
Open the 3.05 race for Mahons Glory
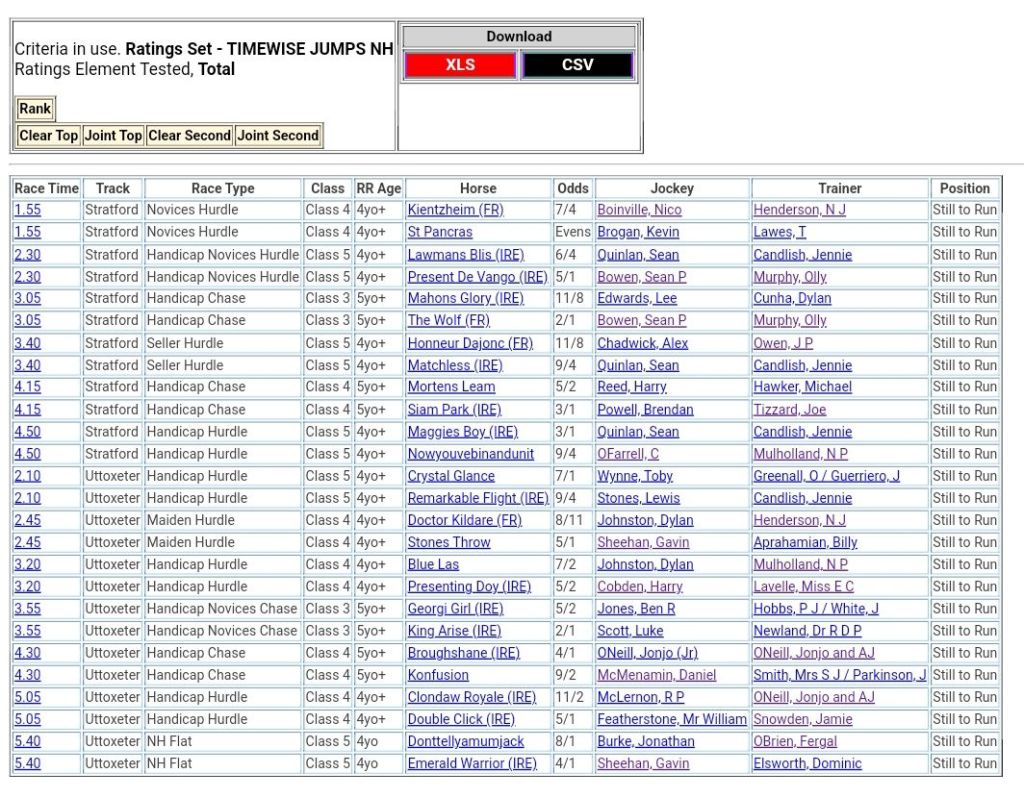click(27, 298)
